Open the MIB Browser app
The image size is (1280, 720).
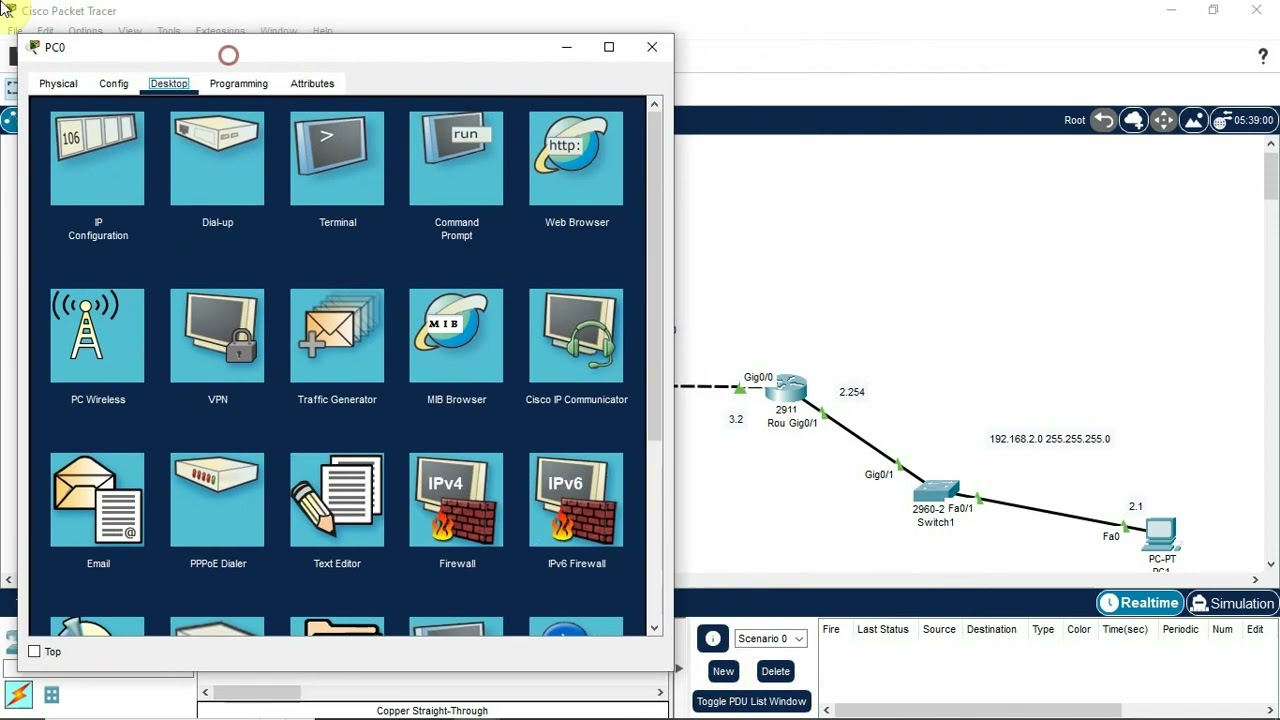coord(456,336)
